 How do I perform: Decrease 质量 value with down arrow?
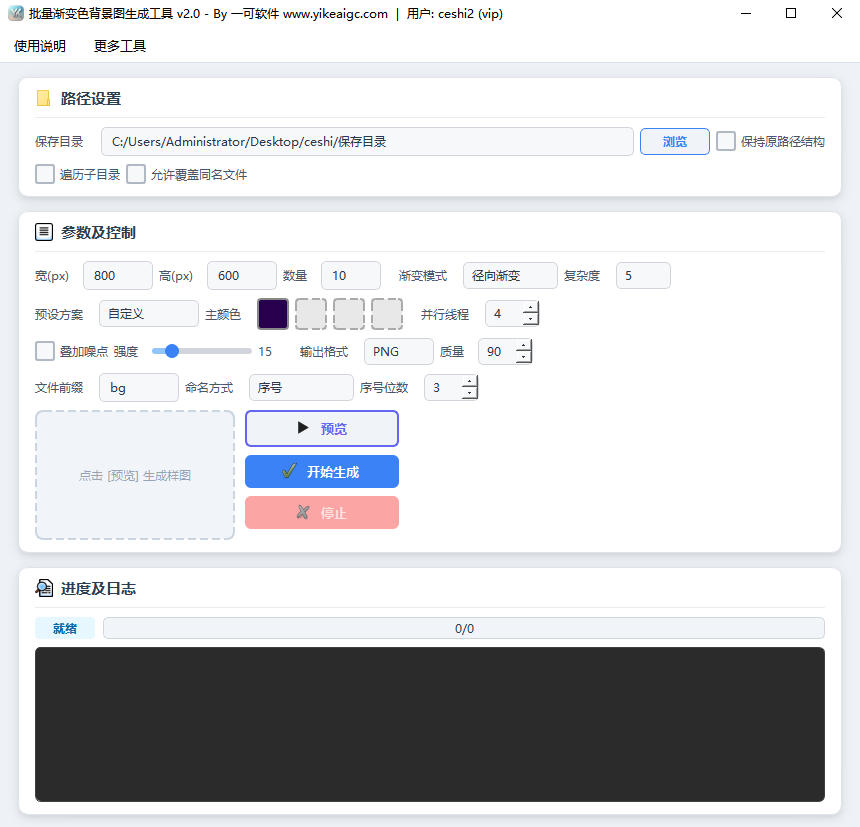[524, 357]
